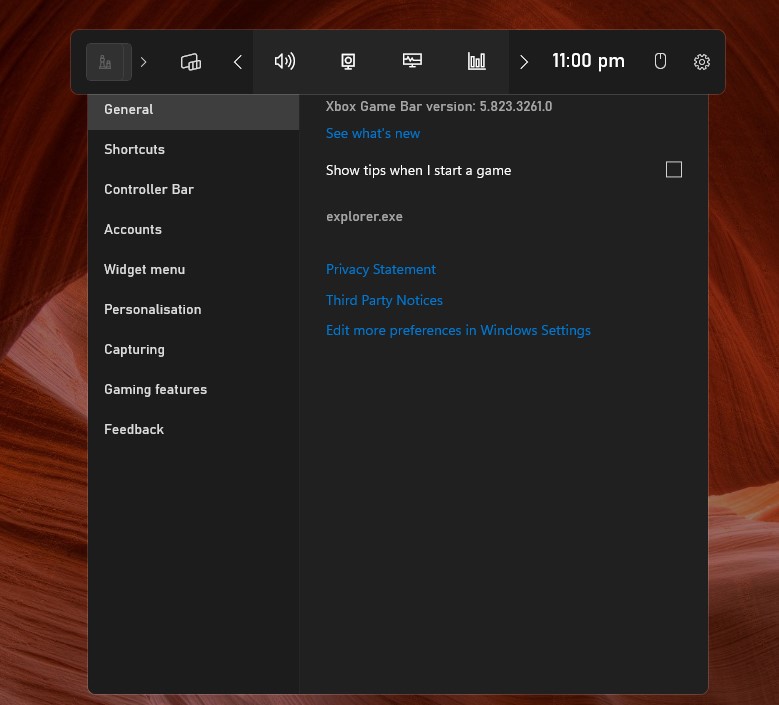This screenshot has width=779, height=705.
Task: Open the Privacy Statement link
Action: click(x=381, y=269)
